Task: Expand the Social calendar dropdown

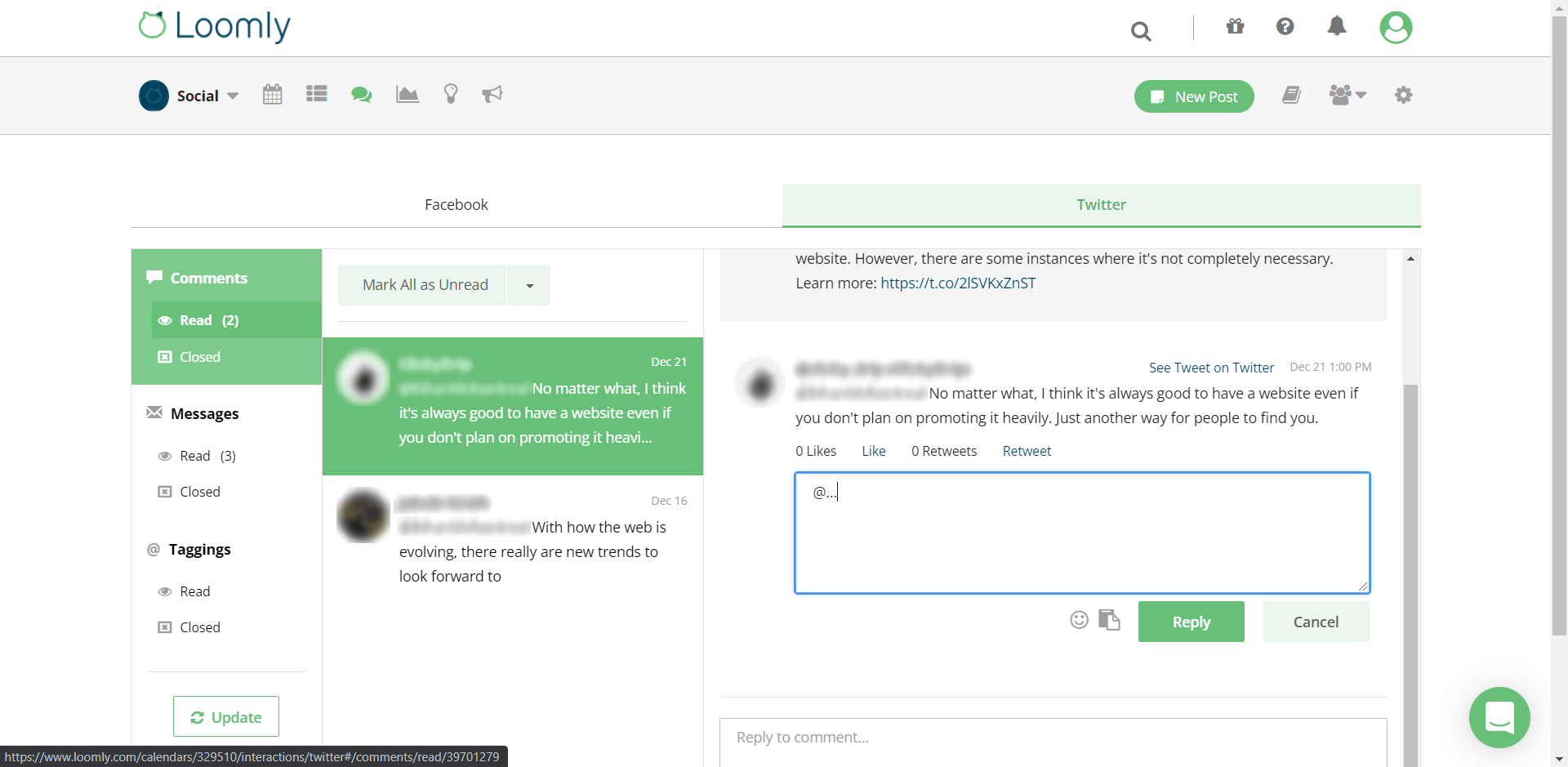Action: click(233, 96)
